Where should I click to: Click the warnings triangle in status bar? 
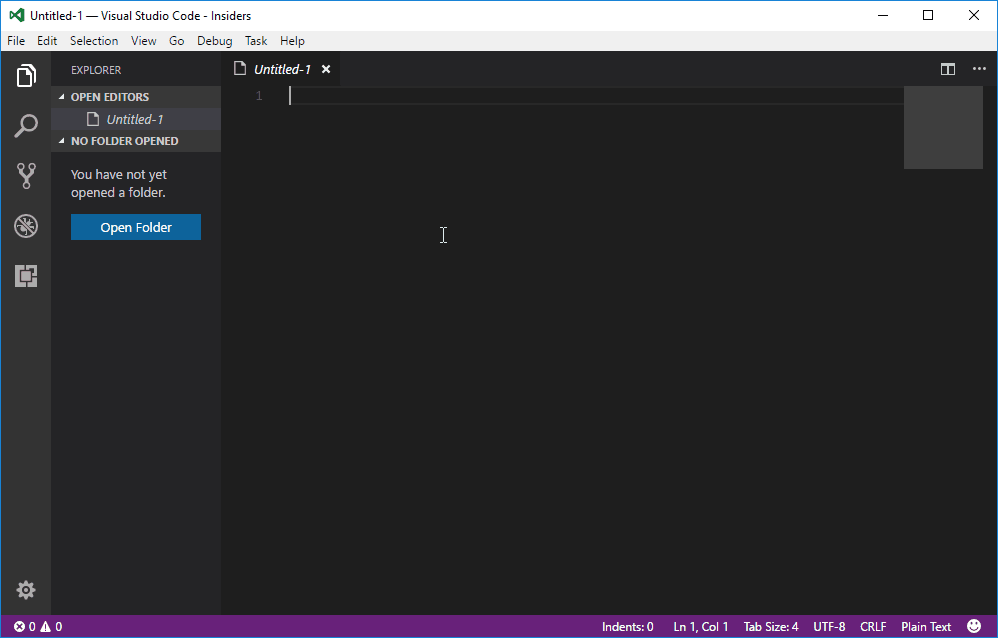[x=46, y=627]
